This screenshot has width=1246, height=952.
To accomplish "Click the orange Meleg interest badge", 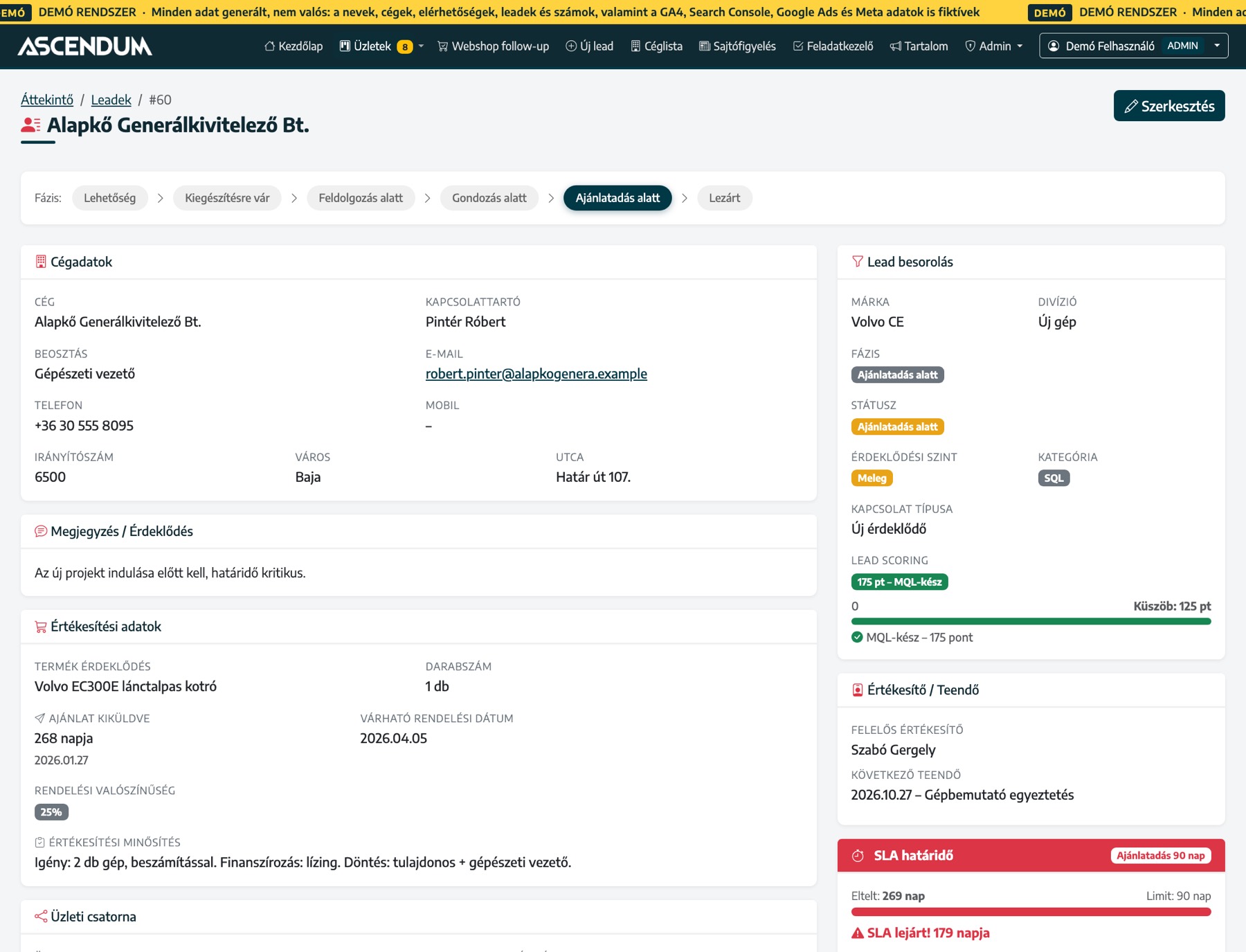I will pyautogui.click(x=872, y=478).
